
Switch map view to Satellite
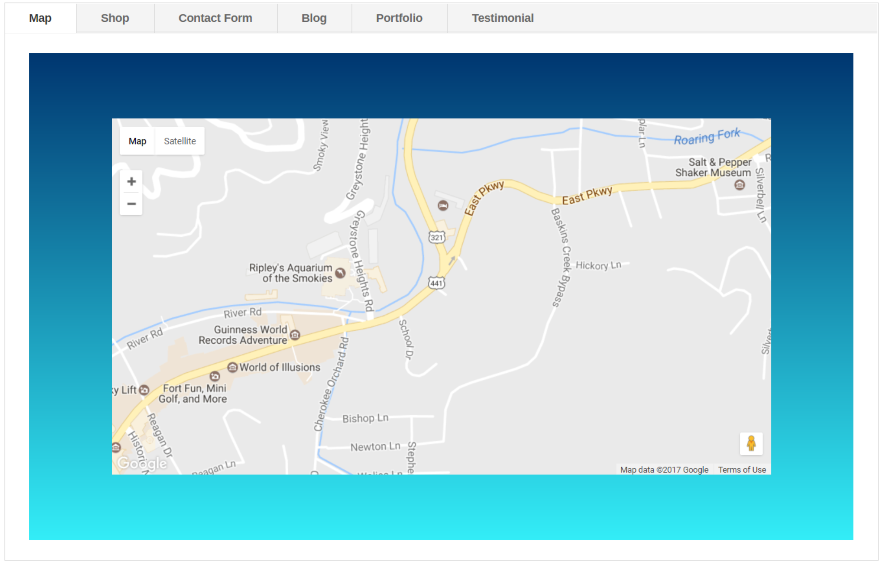[x=180, y=141]
